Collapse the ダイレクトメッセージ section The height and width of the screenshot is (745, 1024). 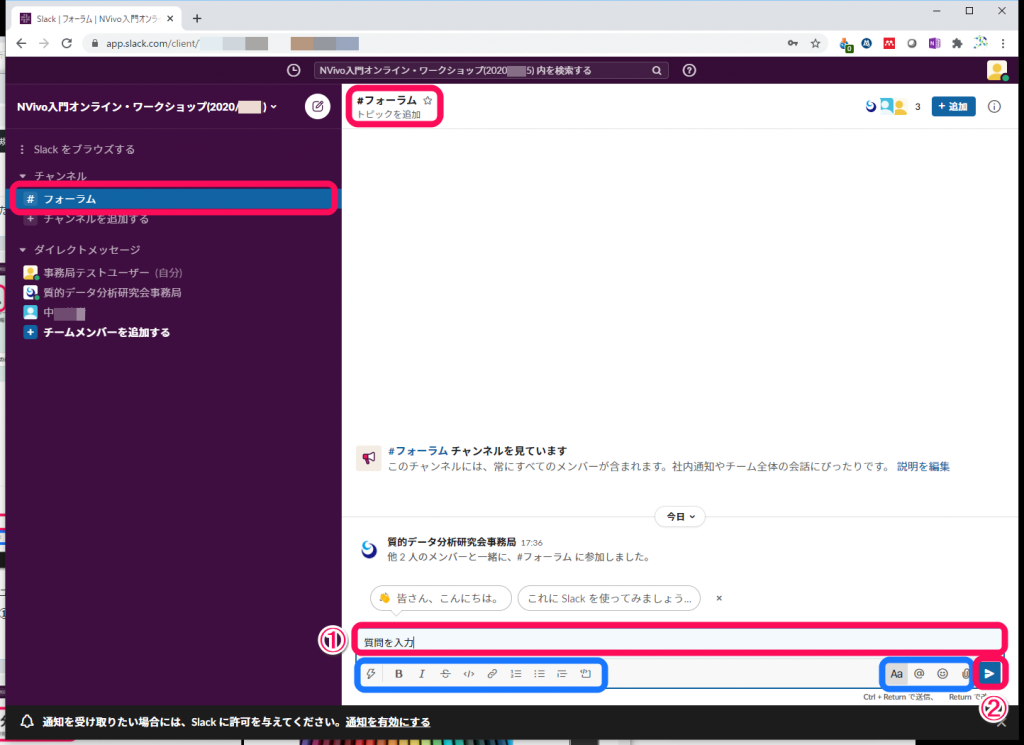click(x=23, y=250)
